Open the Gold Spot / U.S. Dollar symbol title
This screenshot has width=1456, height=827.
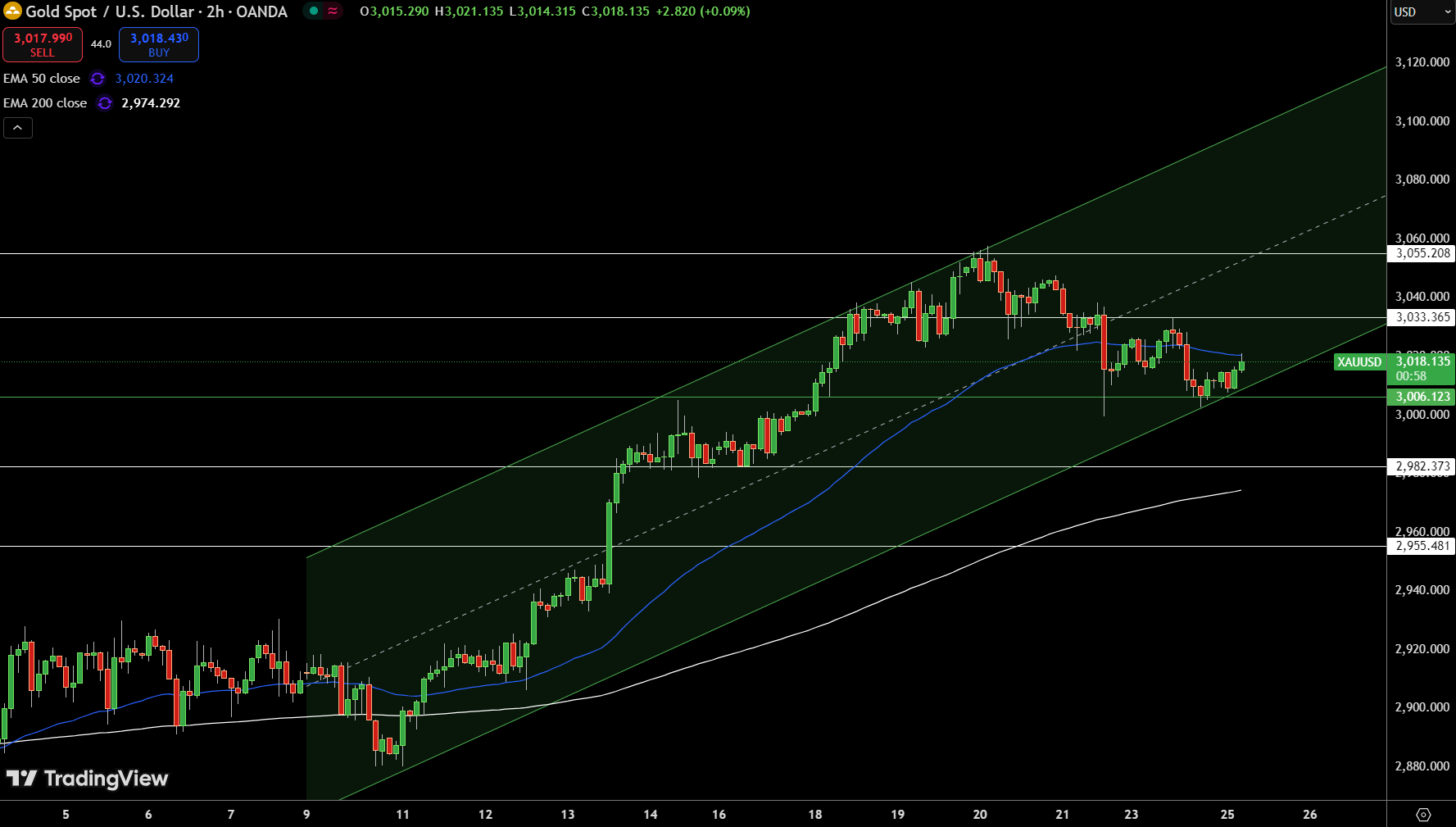(x=156, y=11)
